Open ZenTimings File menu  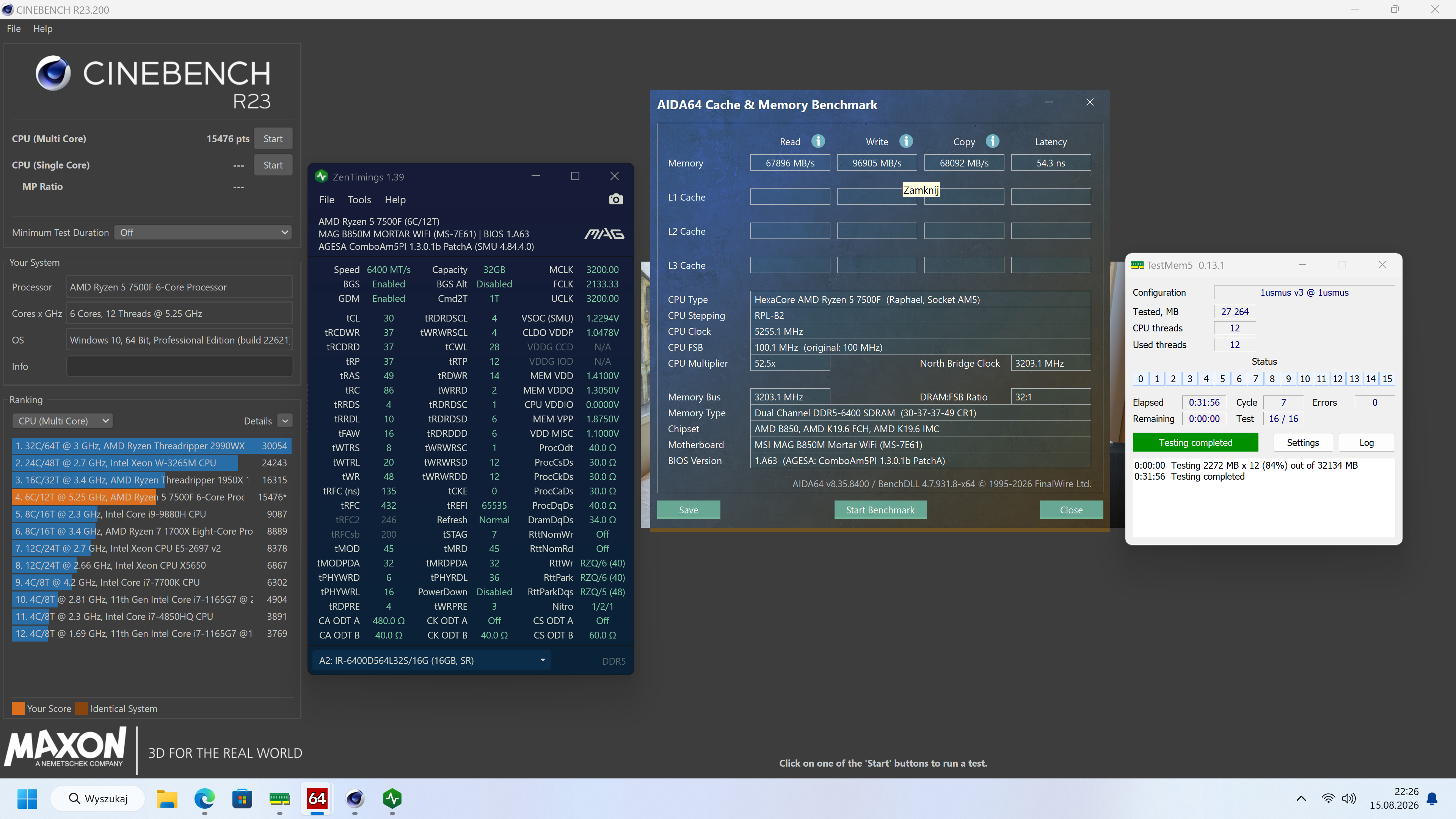click(x=327, y=199)
